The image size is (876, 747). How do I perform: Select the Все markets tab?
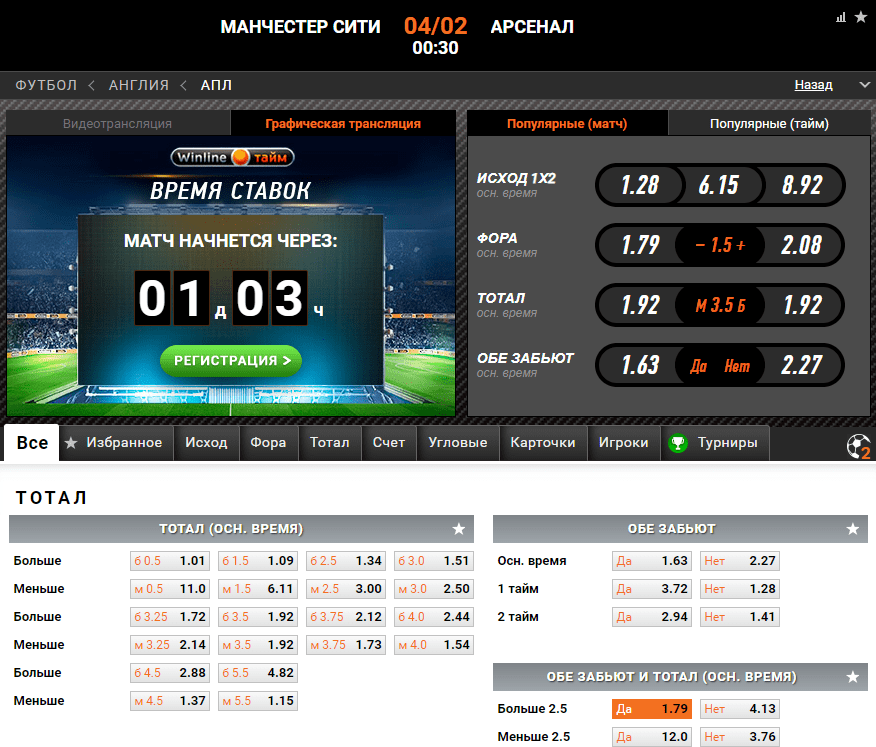(32, 443)
